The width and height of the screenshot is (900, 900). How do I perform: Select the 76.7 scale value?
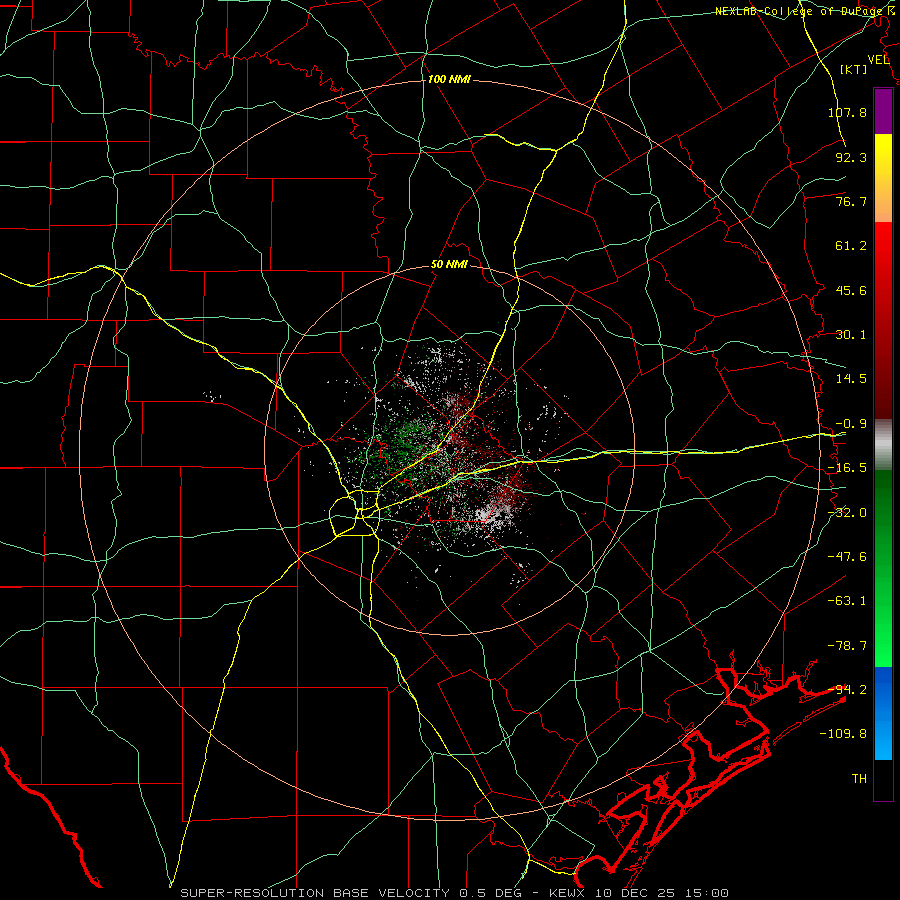(851, 201)
